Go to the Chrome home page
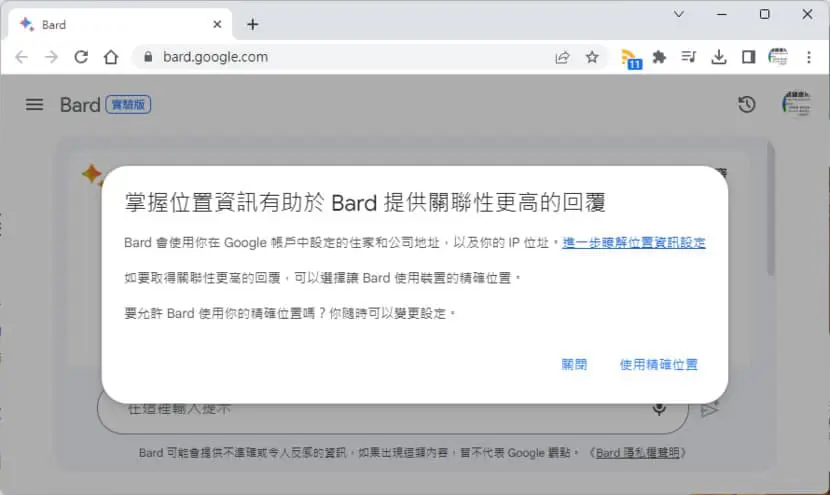Screen dimensions: 830x495 [x=111, y=57]
